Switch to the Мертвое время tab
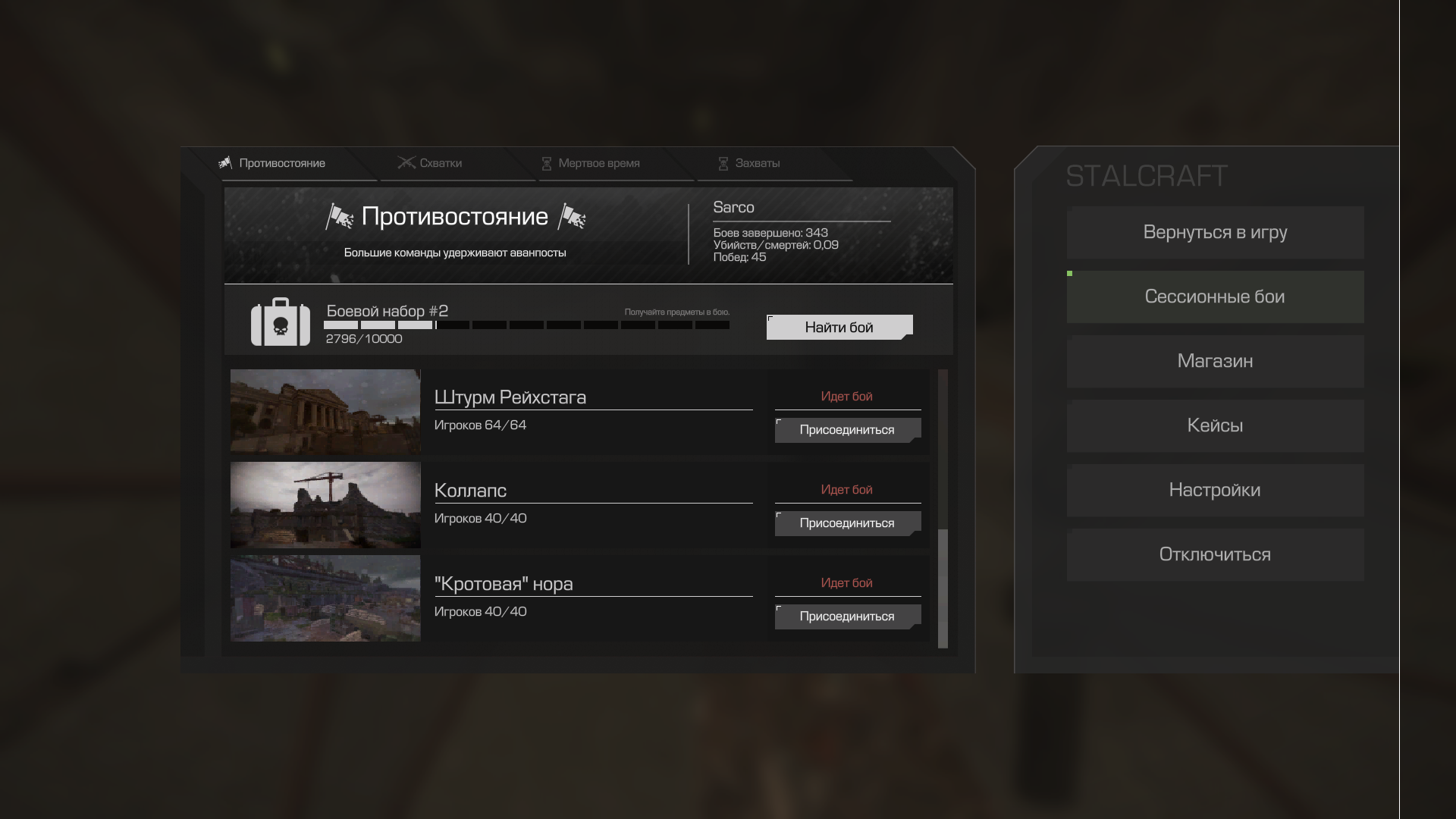This screenshot has width=1456, height=819. [598, 163]
